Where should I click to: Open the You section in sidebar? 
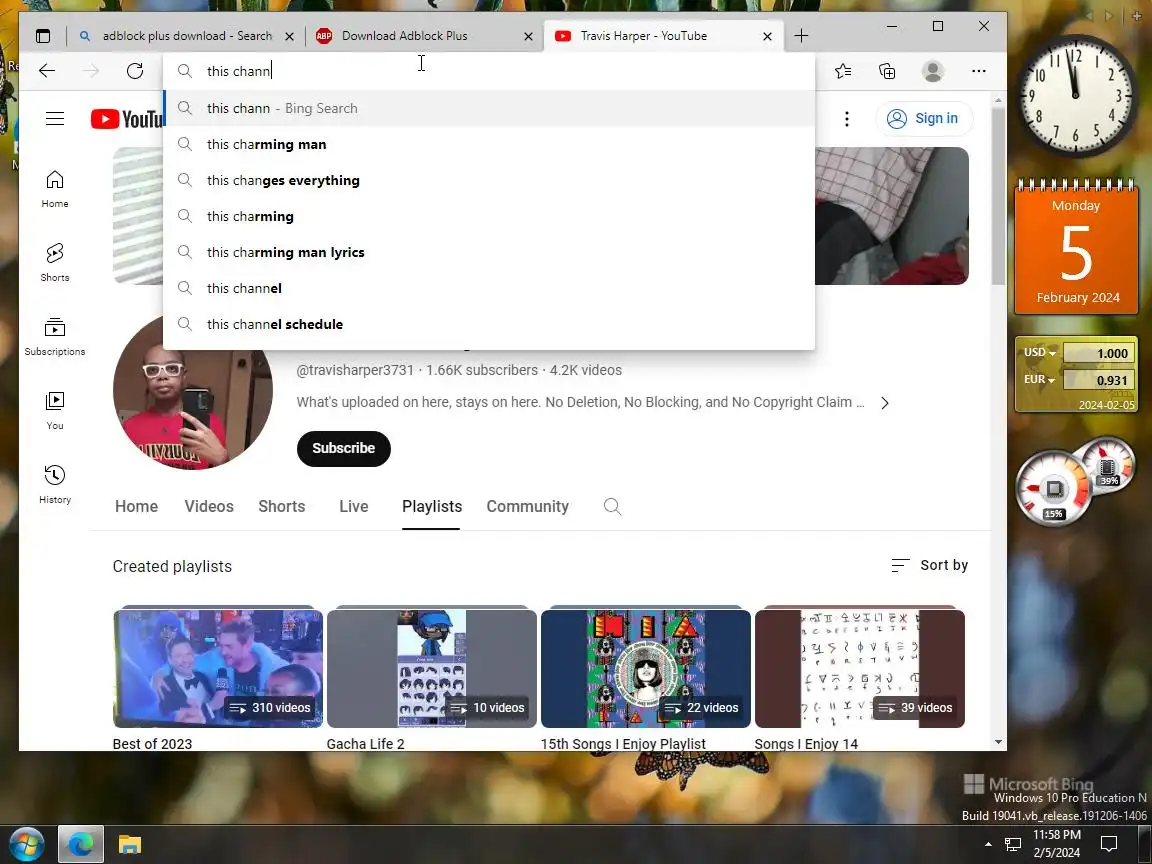[55, 410]
